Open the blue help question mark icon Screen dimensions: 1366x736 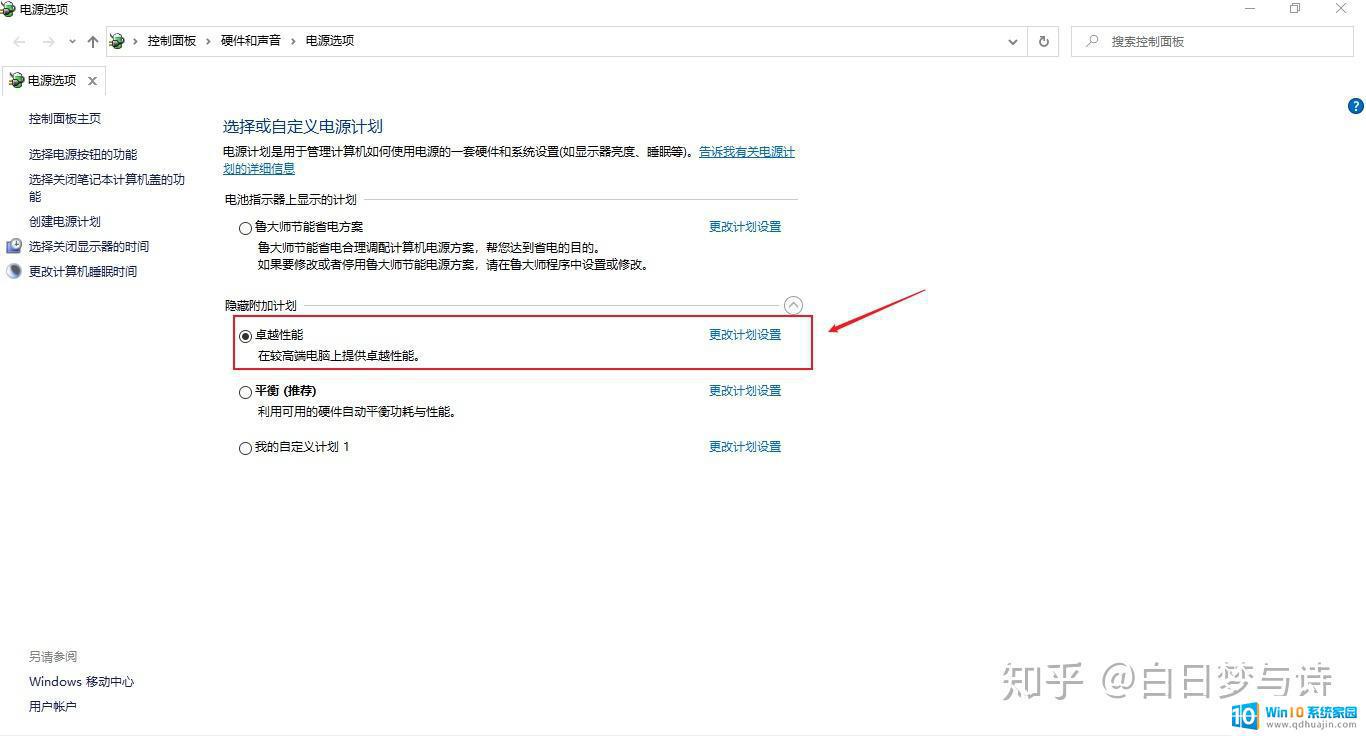coord(1356,105)
